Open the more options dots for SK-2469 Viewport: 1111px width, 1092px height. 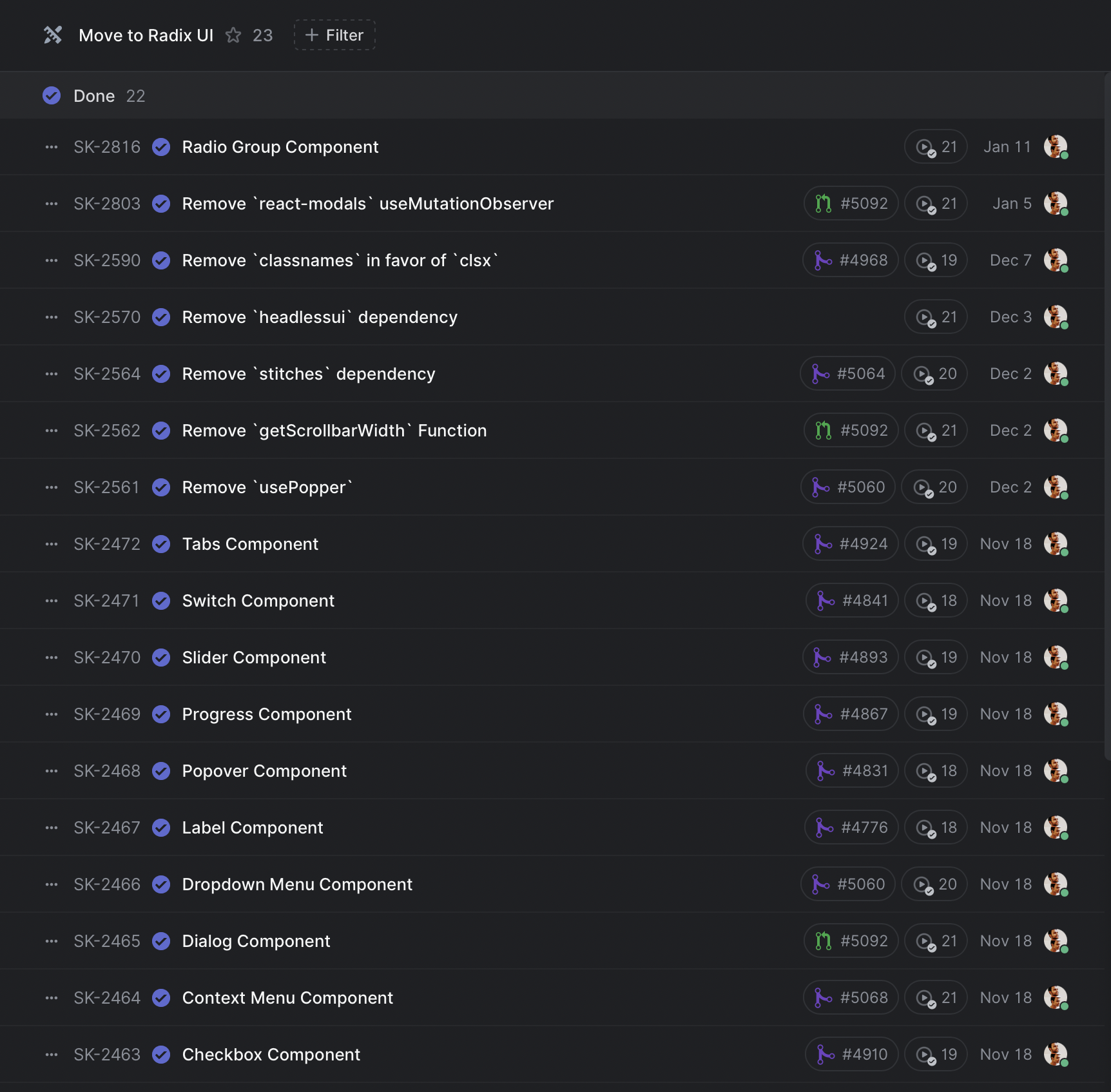pyautogui.click(x=52, y=714)
